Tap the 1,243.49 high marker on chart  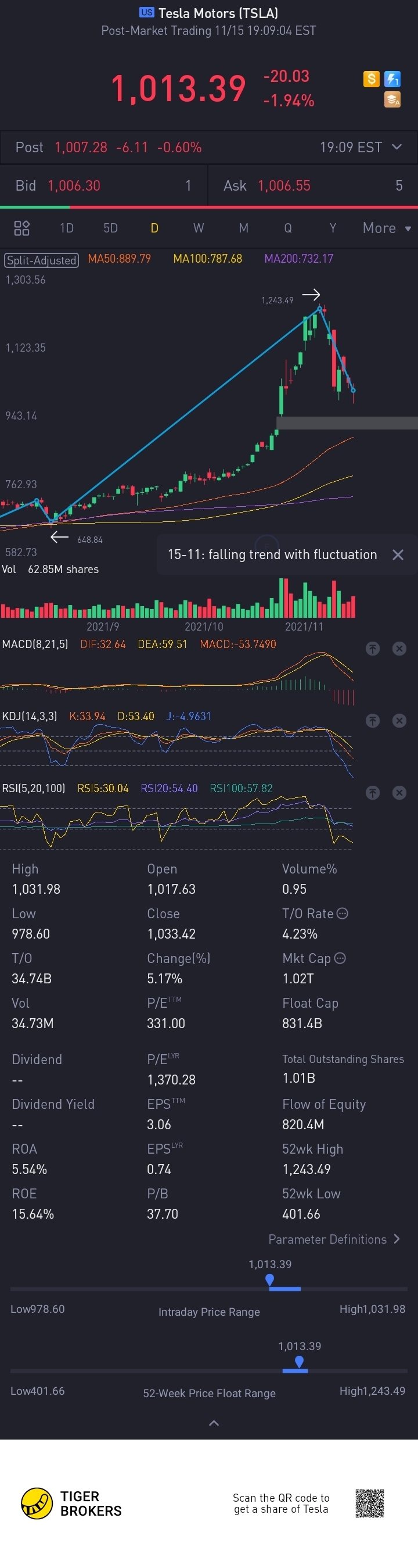pyautogui.click(x=278, y=300)
